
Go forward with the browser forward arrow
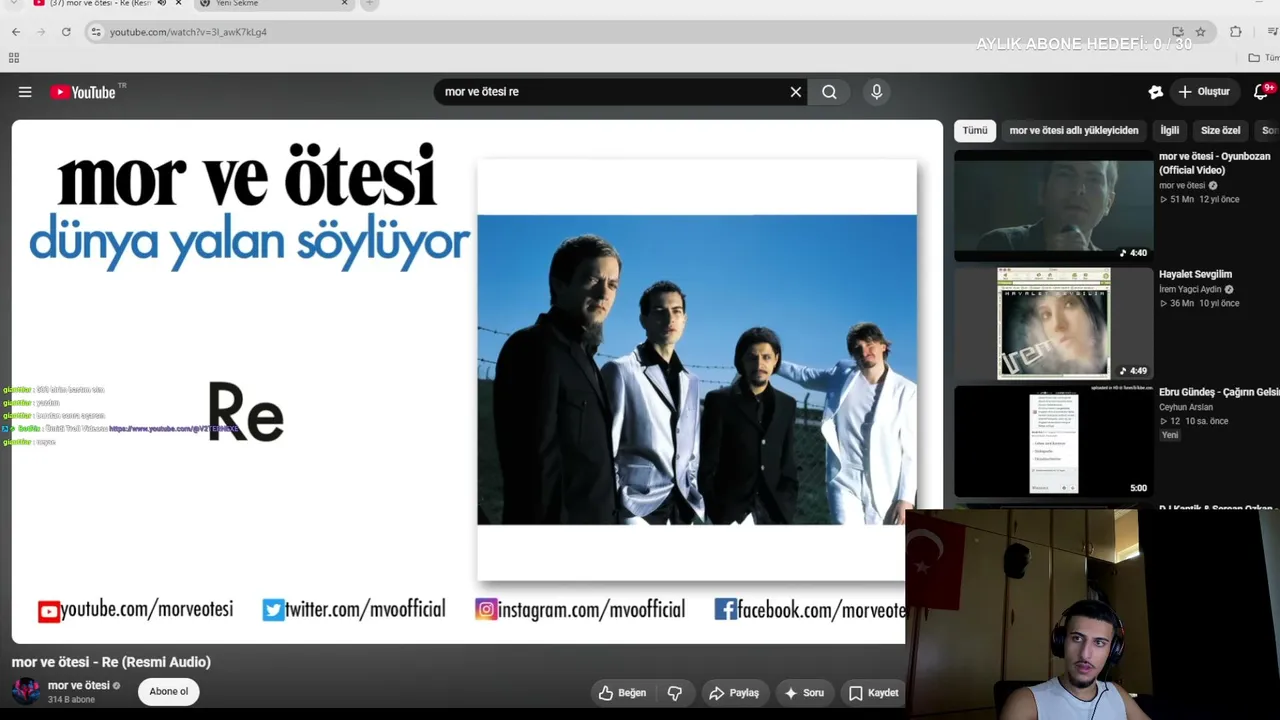(41, 32)
